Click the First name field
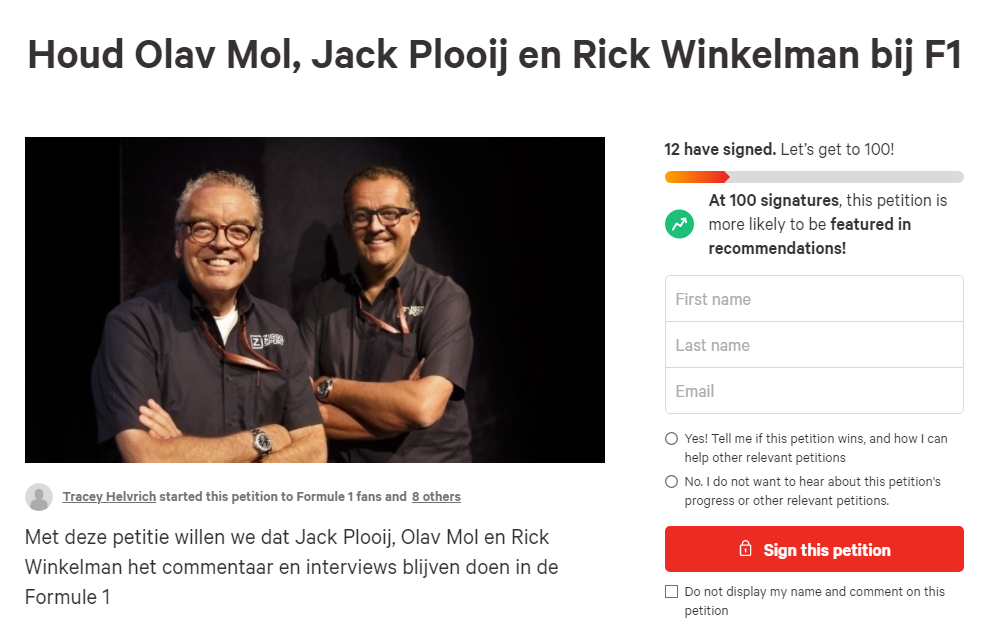Screen dimensions: 989x631 [x=814, y=299]
